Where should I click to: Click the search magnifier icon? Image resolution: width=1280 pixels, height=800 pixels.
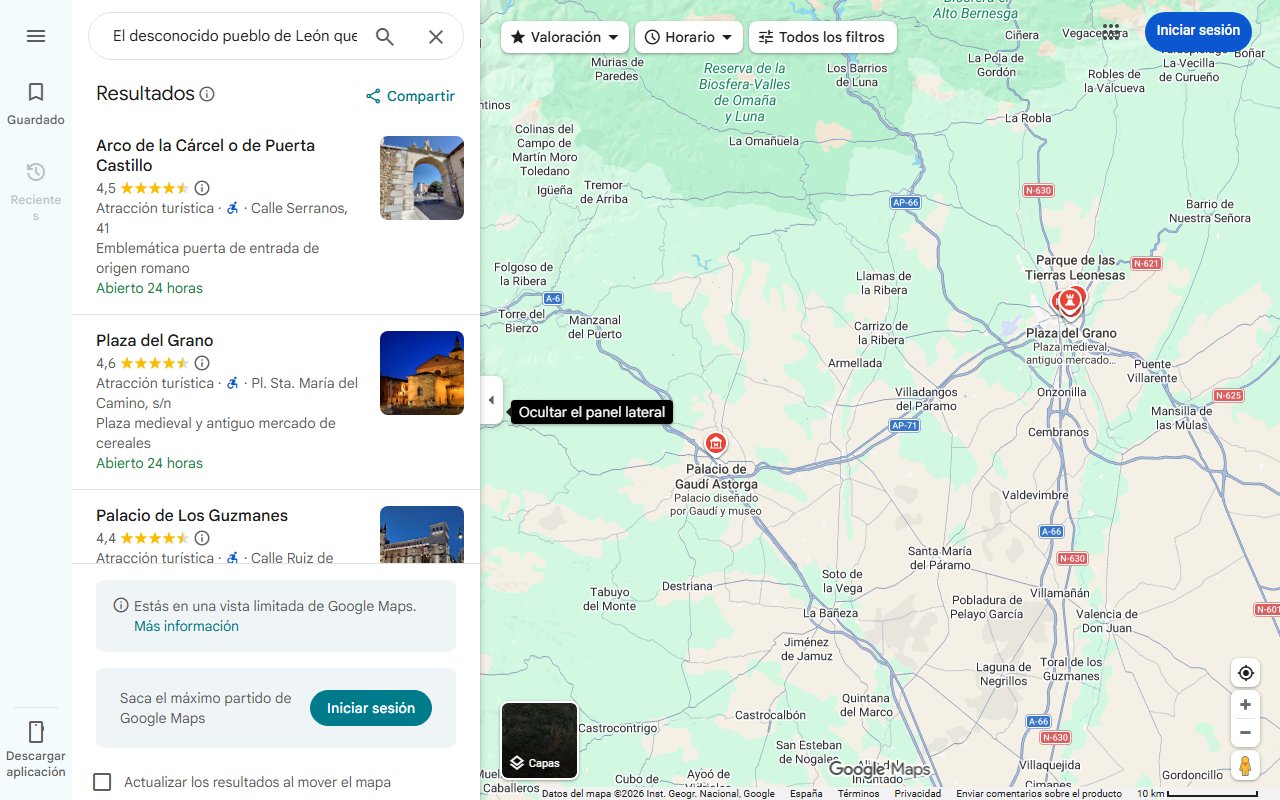pos(384,36)
